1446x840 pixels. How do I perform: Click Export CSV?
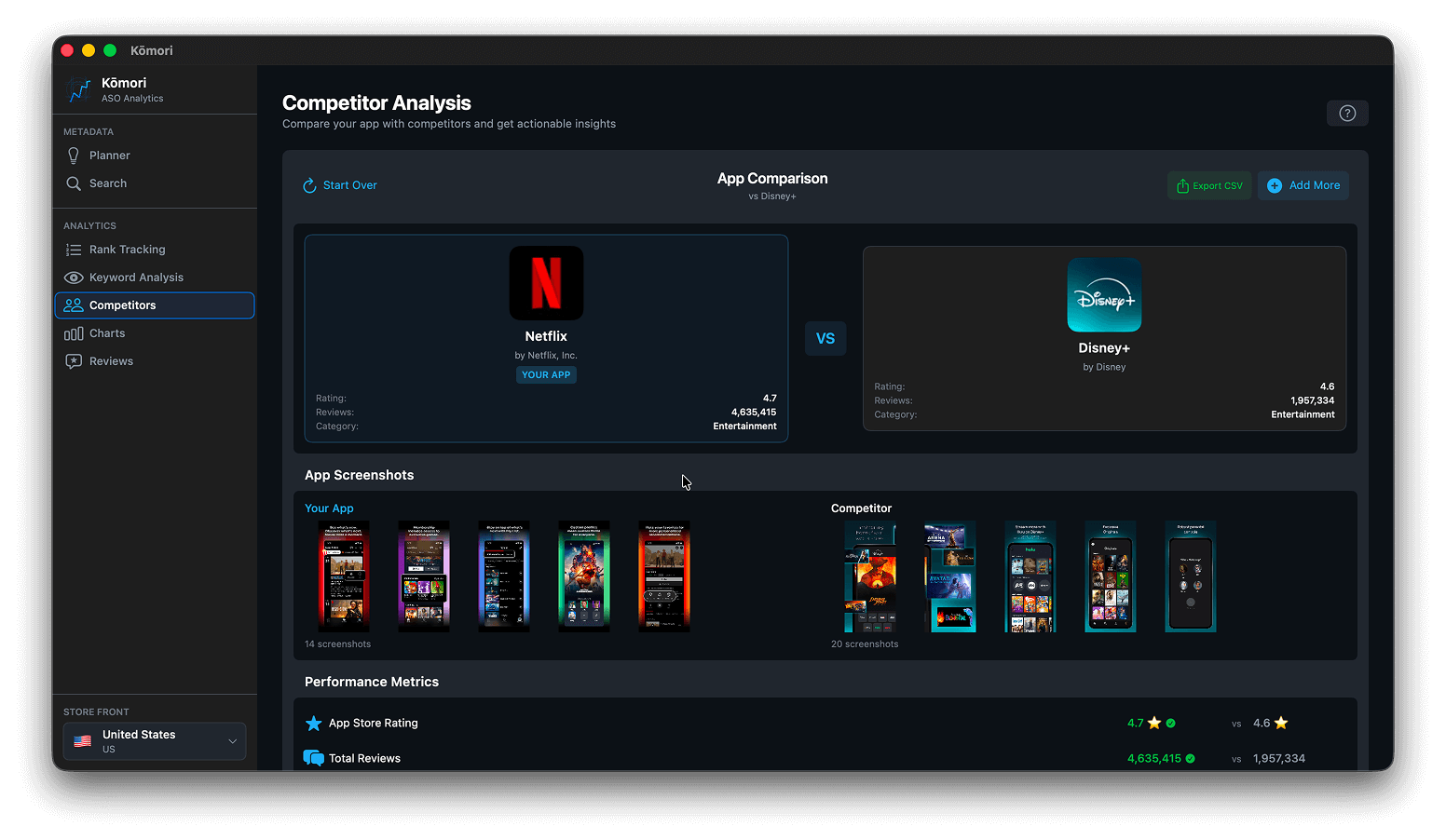click(1208, 184)
